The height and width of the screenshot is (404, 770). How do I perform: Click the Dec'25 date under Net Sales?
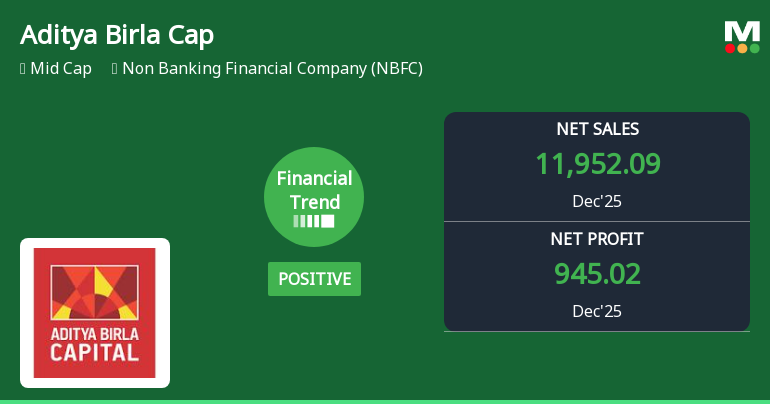(597, 201)
